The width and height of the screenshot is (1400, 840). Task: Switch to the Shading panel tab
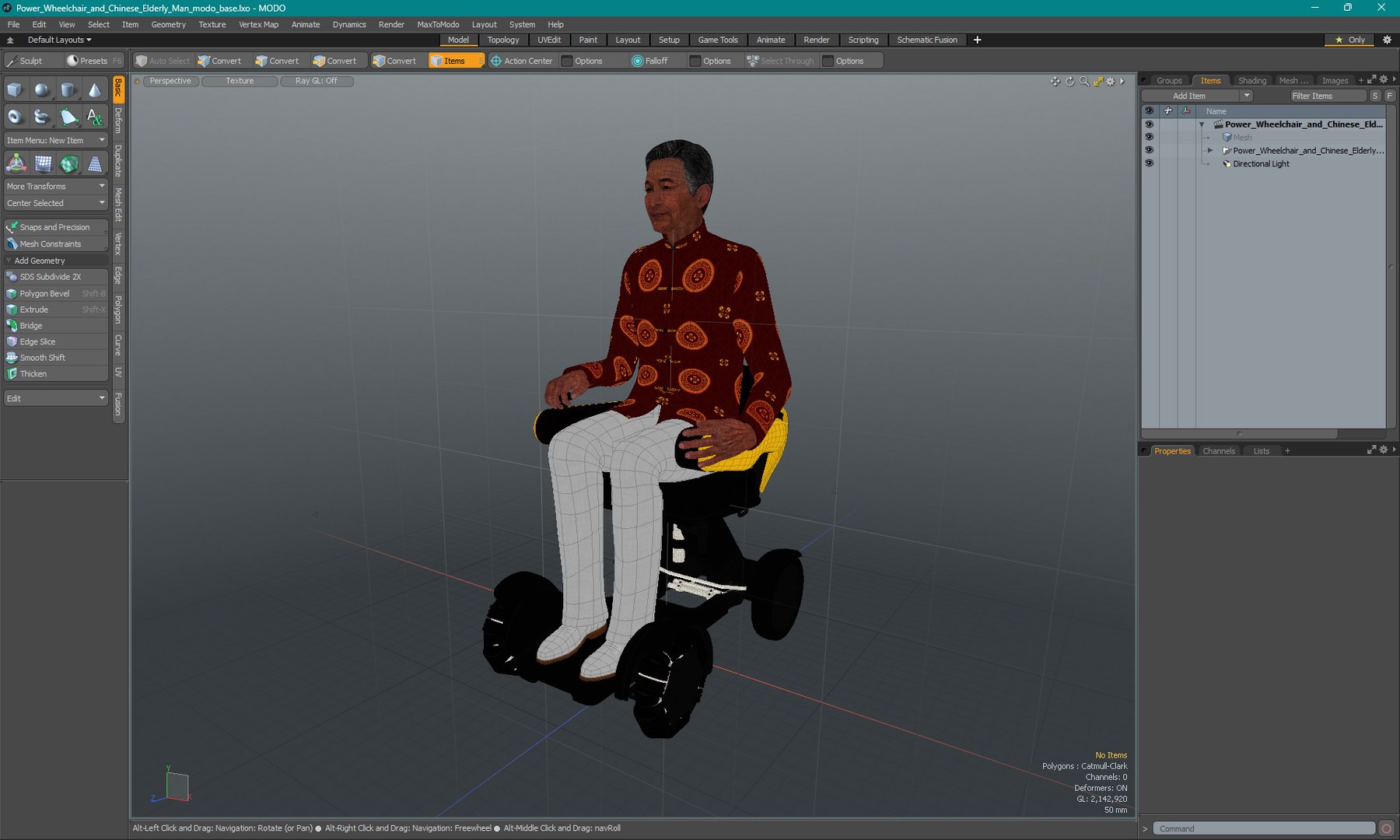[x=1251, y=80]
